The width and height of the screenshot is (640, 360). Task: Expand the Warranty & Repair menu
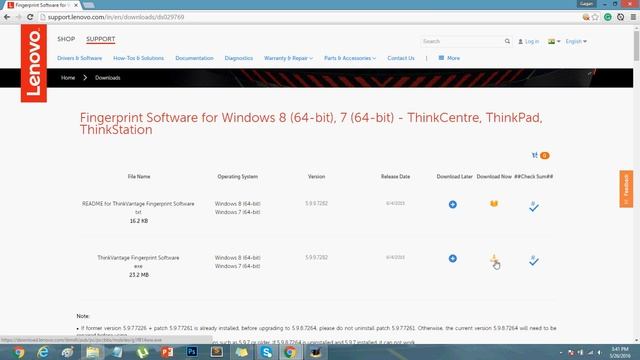pyautogui.click(x=288, y=58)
